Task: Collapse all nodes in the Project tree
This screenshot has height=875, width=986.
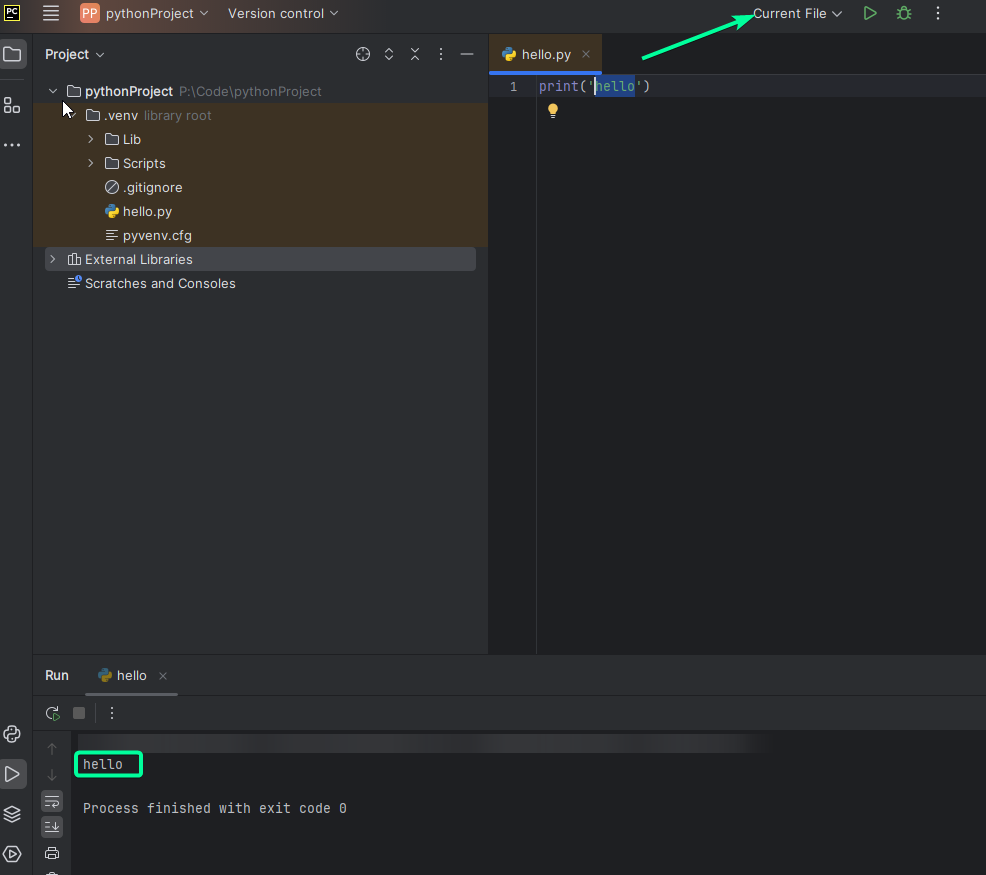Action: tap(414, 54)
